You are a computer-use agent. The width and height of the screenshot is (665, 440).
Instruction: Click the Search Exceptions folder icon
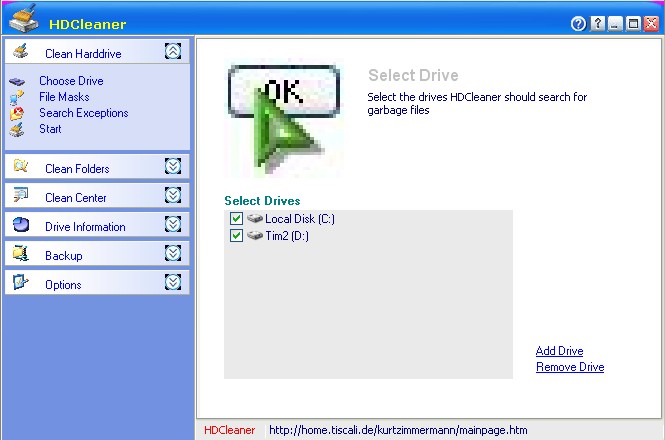tap(17, 113)
